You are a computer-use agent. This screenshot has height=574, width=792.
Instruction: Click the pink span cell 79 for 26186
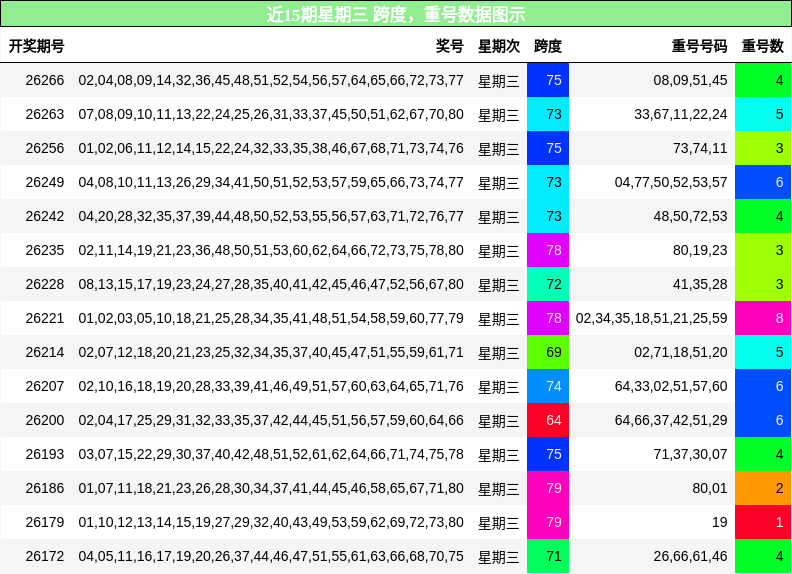548,488
